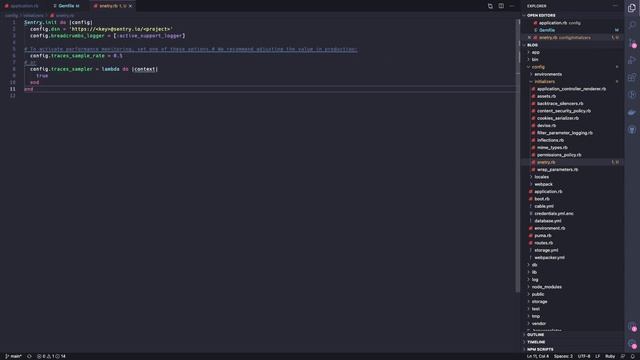Open the Docker whale view
640x360 pixels.
coord(632,112)
